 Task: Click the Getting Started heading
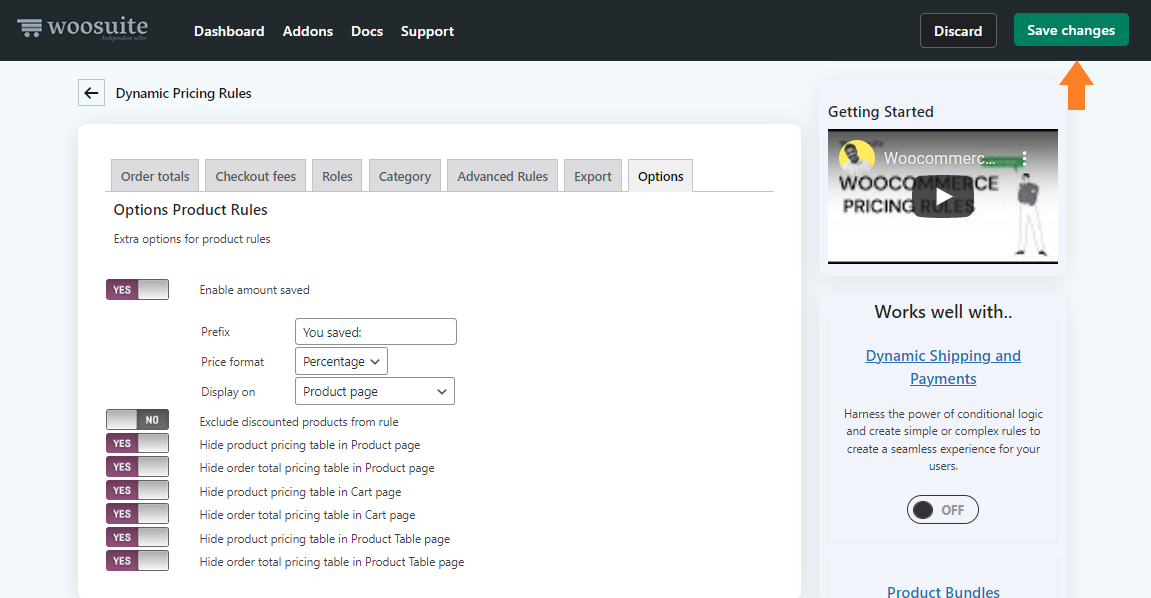[x=881, y=112]
